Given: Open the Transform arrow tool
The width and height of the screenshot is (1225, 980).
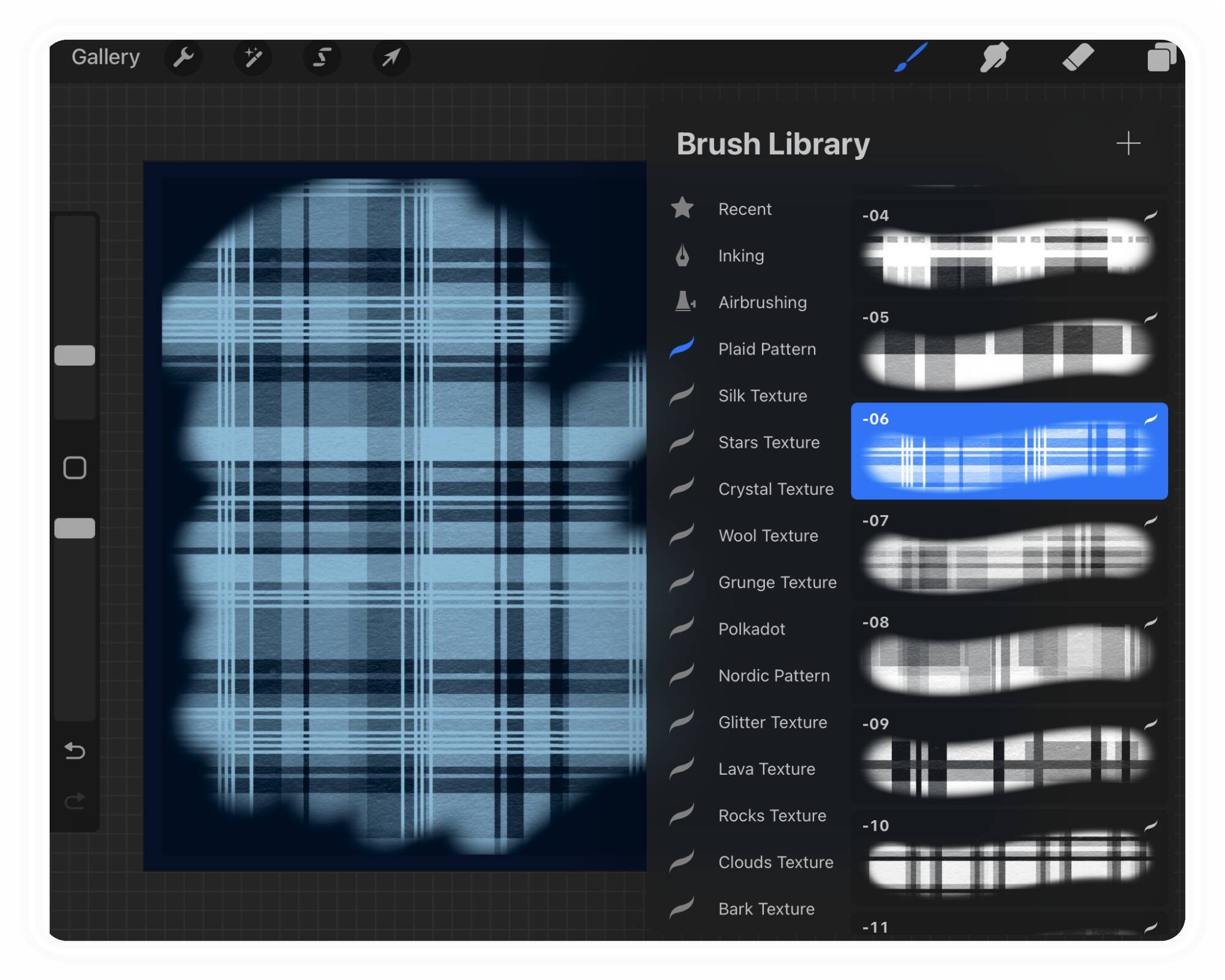Looking at the screenshot, I should [390, 57].
